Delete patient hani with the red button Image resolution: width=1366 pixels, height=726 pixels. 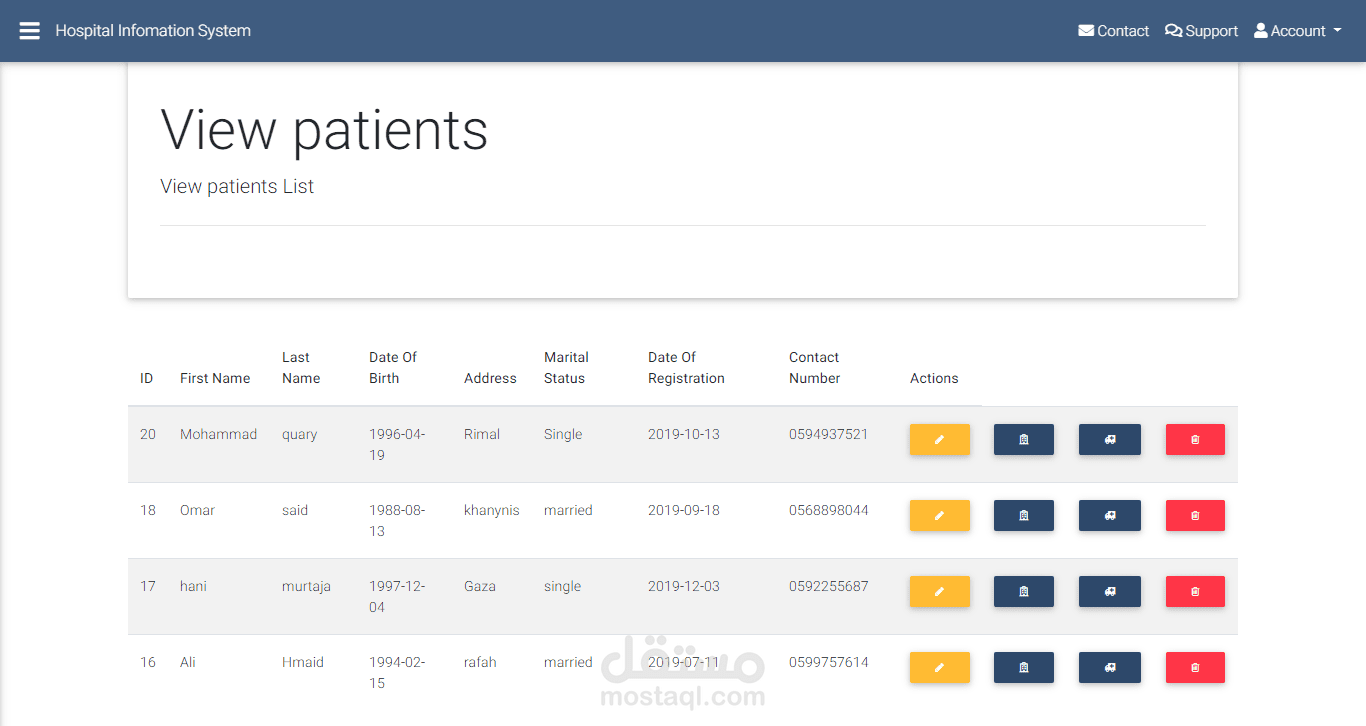(1194, 592)
